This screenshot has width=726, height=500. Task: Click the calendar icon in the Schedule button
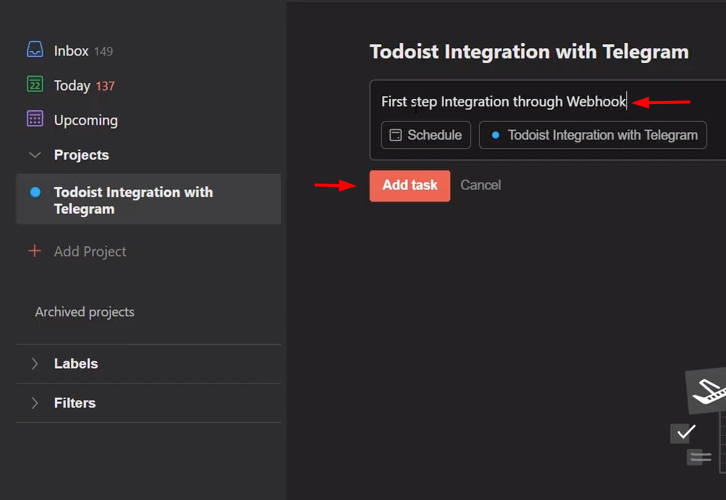pos(395,135)
